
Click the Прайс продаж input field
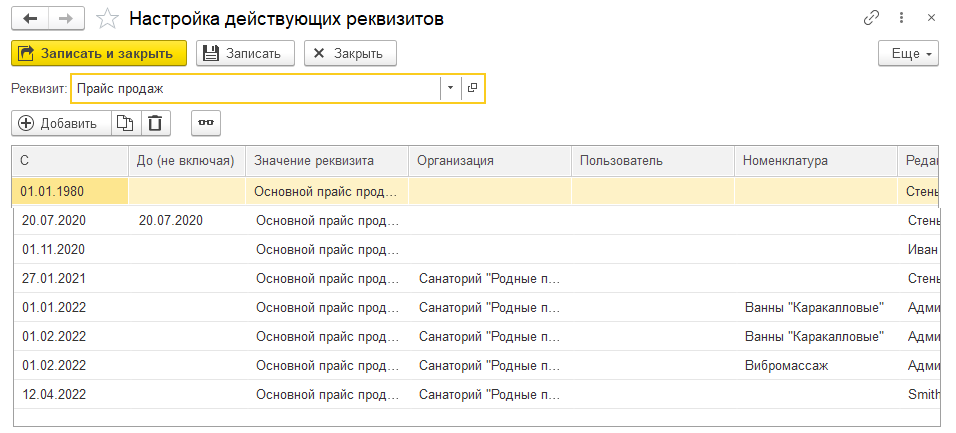(x=255, y=88)
